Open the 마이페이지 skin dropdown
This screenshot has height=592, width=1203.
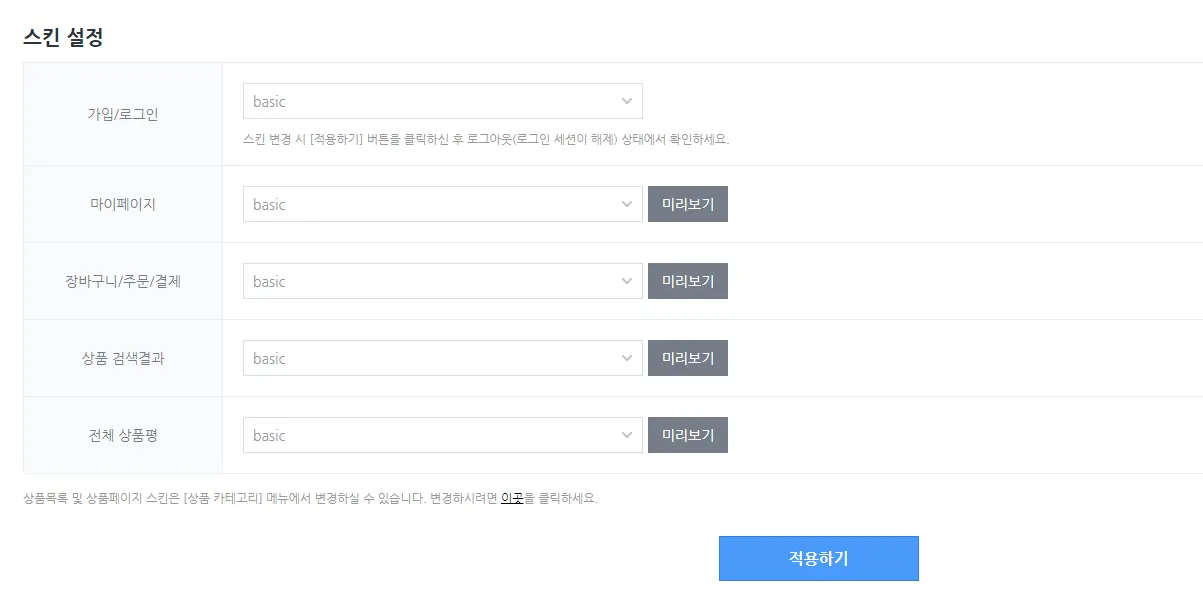click(442, 204)
